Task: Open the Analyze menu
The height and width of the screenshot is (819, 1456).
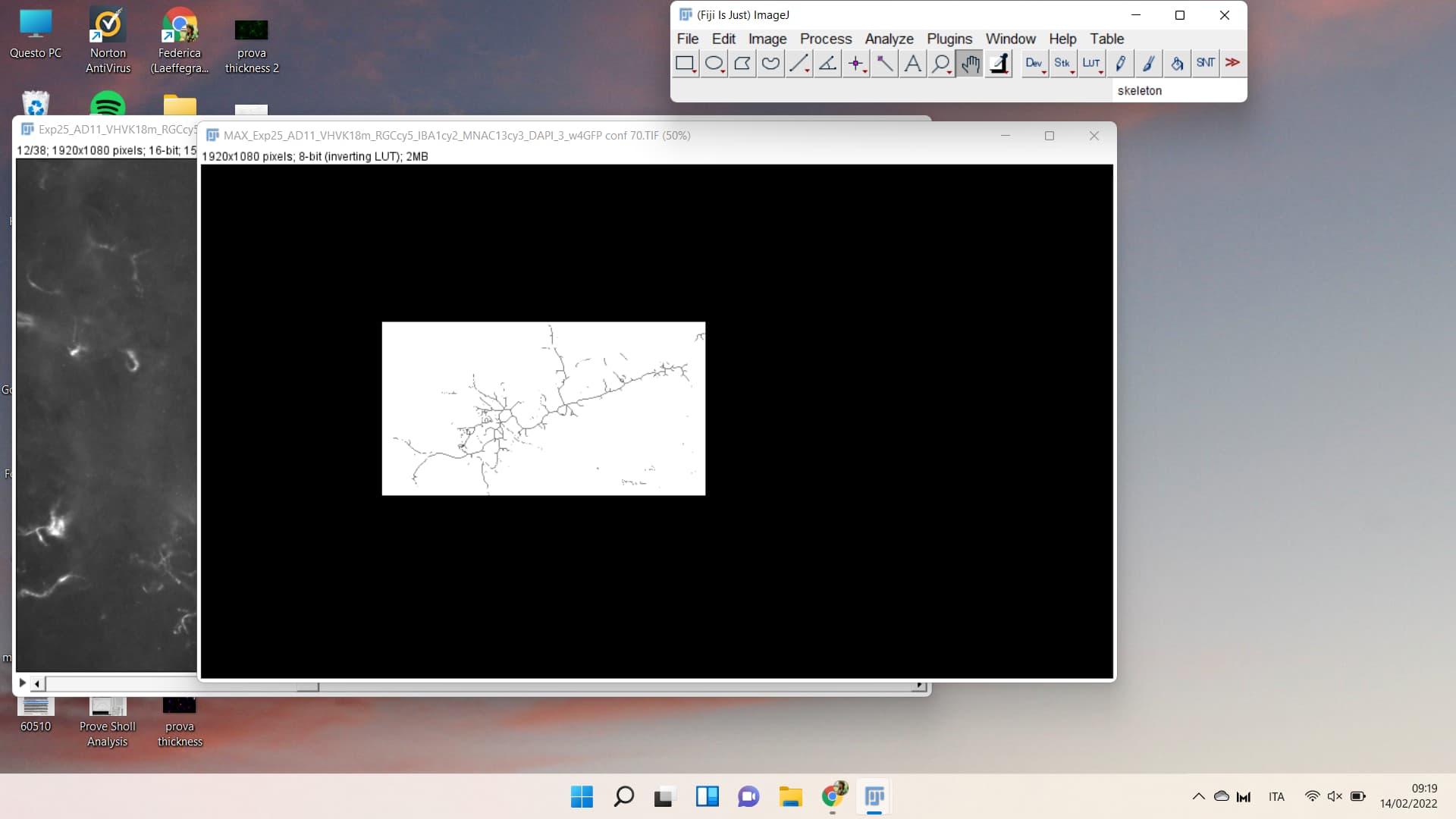Action: [x=889, y=39]
